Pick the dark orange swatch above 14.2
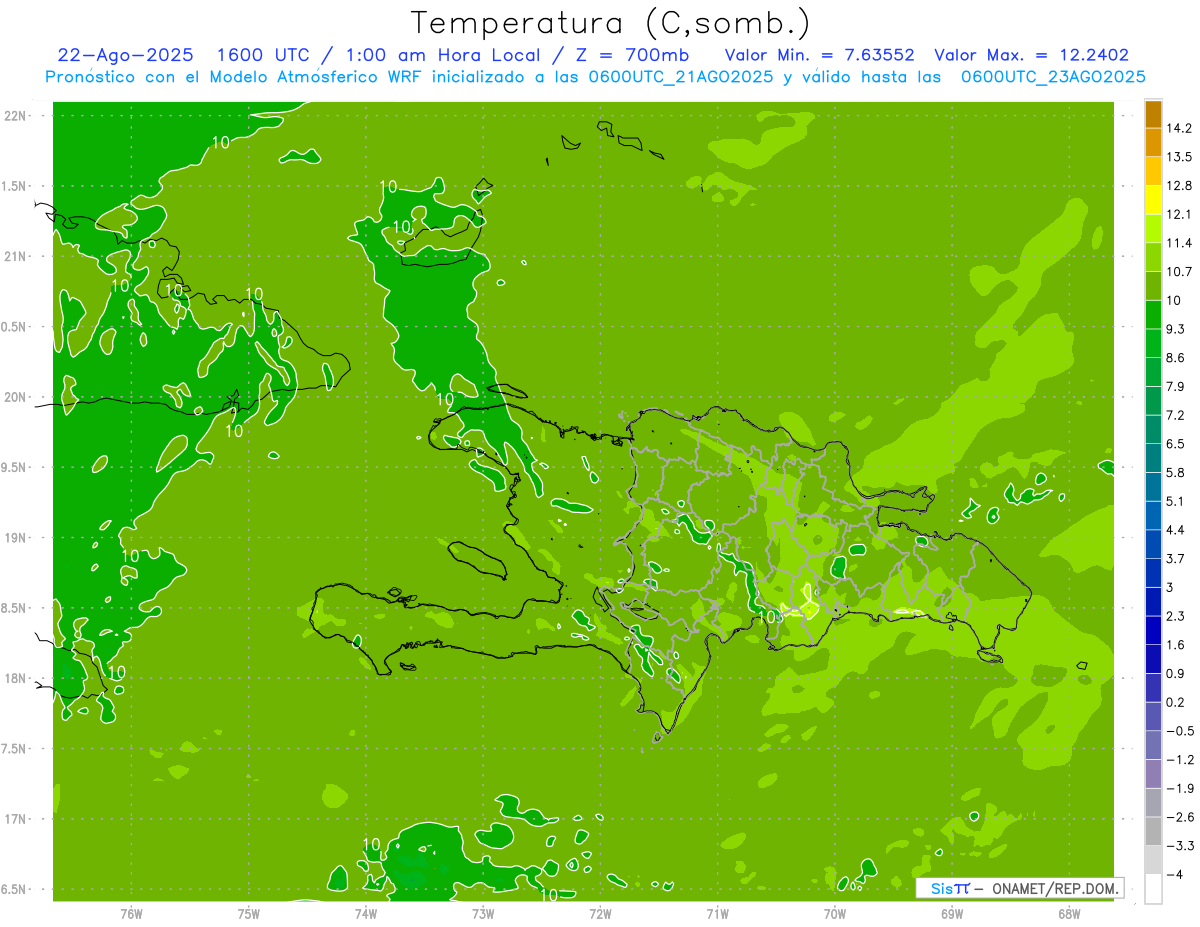 tap(1153, 114)
